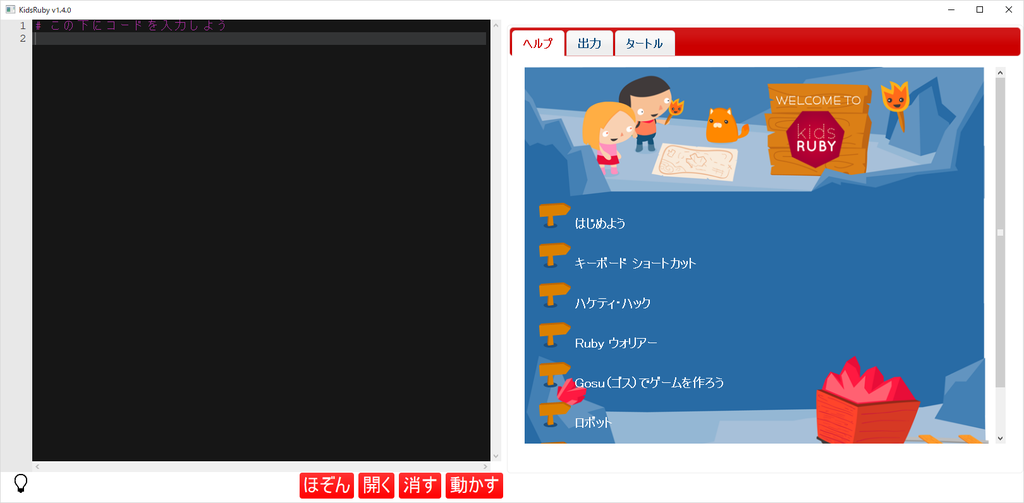The width and height of the screenshot is (1024, 503).
Task: Click the code editor scroll down arrow
Action: [496, 456]
